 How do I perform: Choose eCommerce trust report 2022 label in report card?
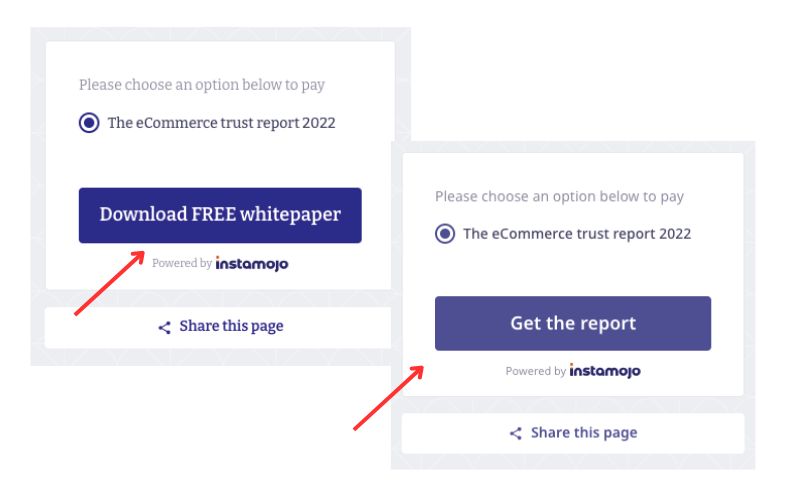[x=577, y=234]
